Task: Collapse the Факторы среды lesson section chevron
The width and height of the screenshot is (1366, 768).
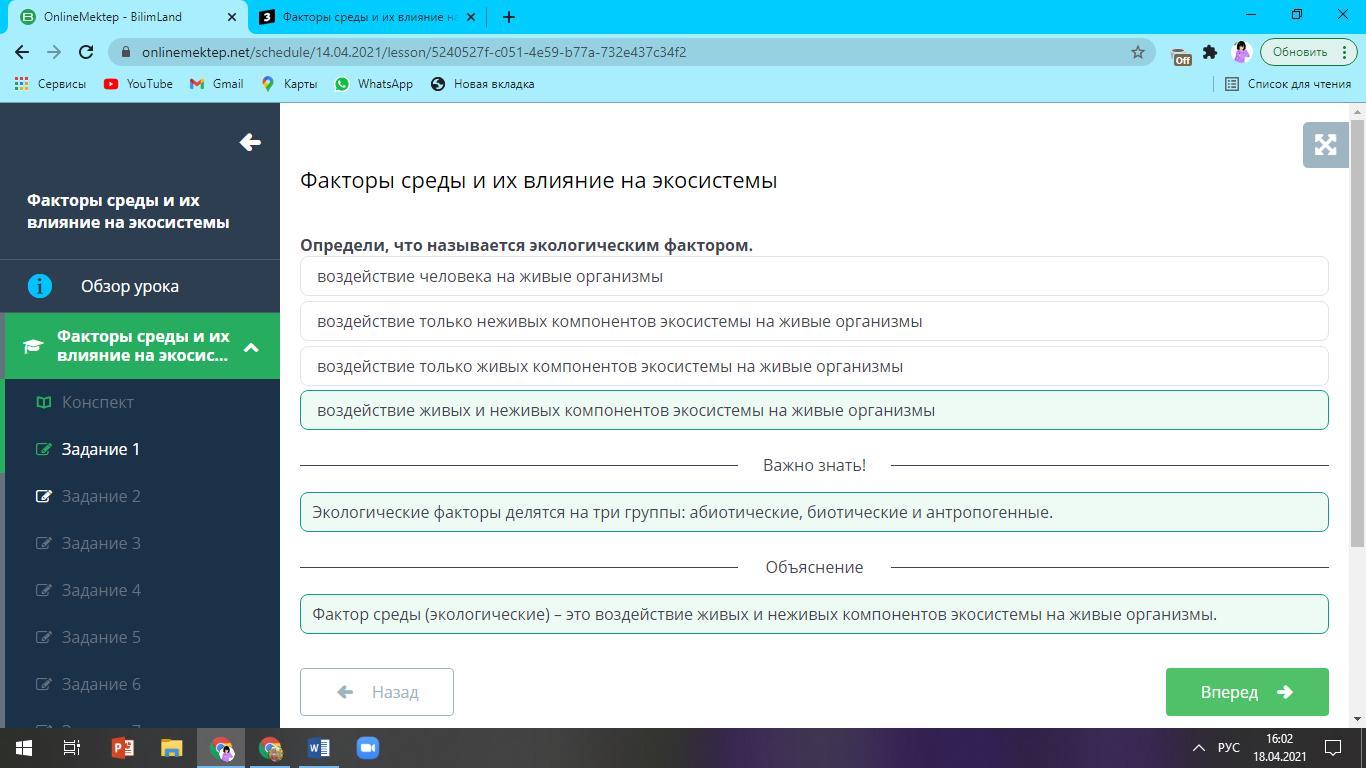Action: point(251,347)
